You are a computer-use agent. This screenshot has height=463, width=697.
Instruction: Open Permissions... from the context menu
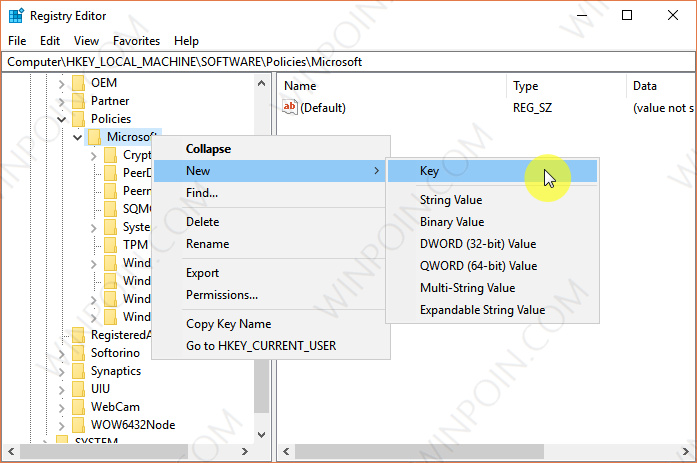point(271,295)
